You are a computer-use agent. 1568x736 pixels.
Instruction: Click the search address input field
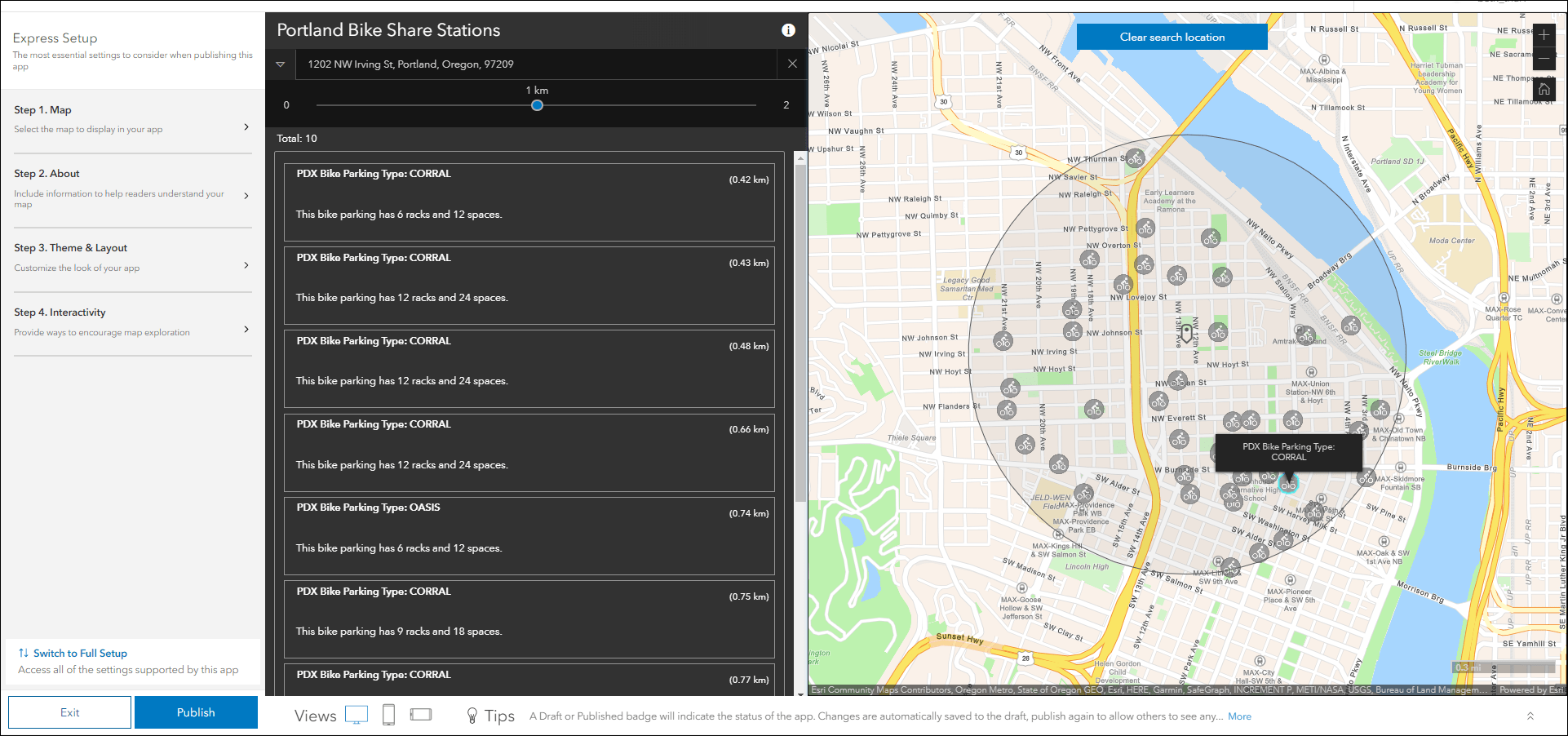536,64
